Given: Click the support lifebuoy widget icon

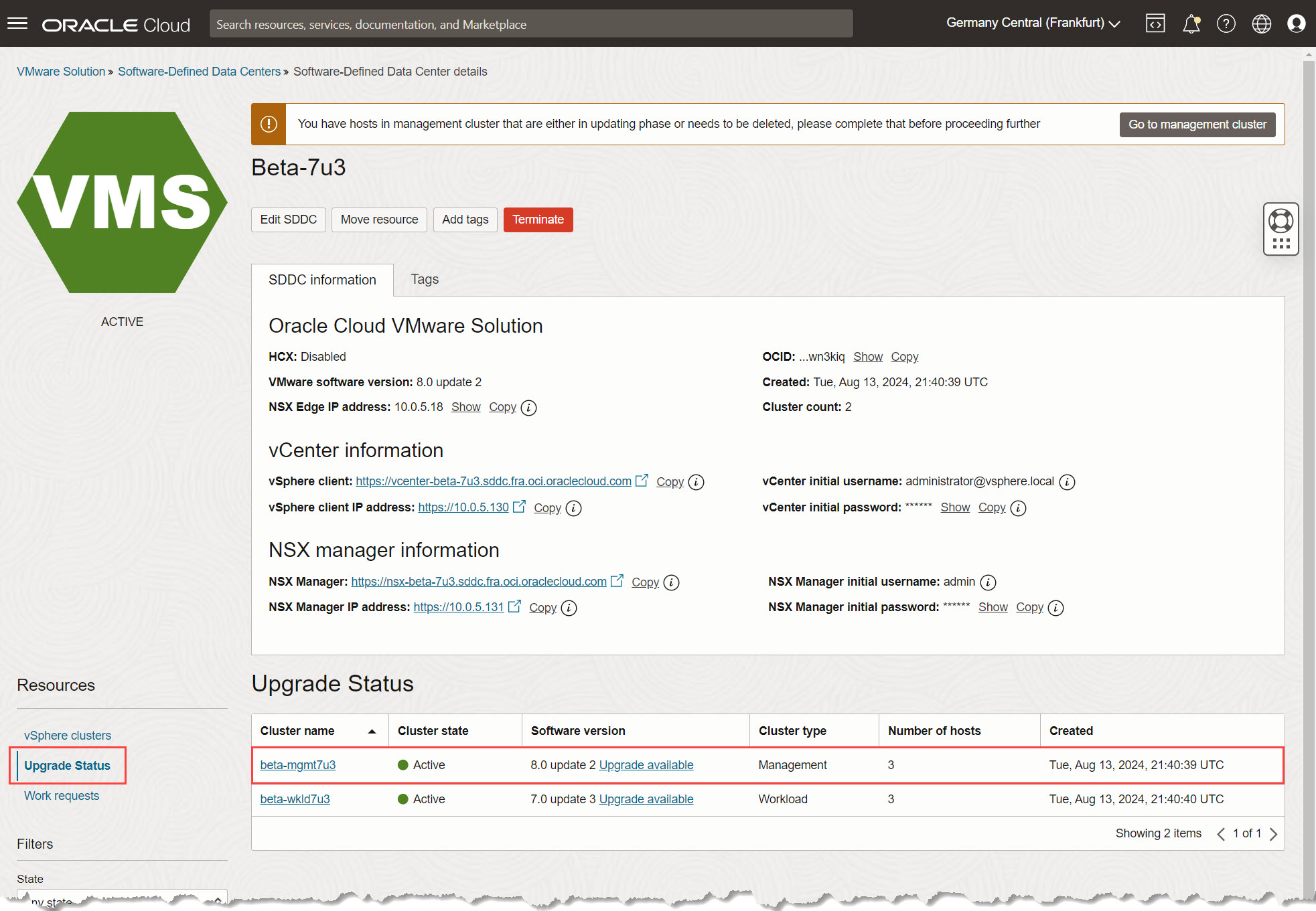Looking at the screenshot, I should (1281, 221).
